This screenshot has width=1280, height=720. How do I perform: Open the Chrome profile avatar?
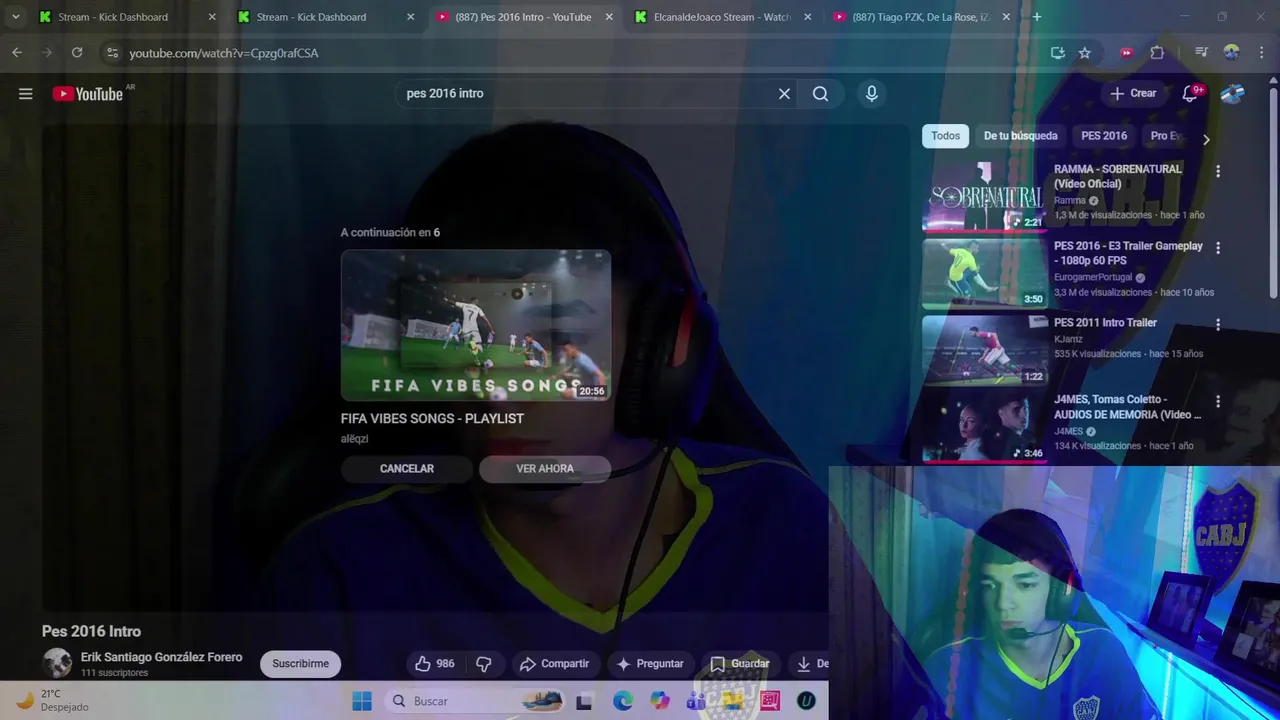tap(1232, 53)
